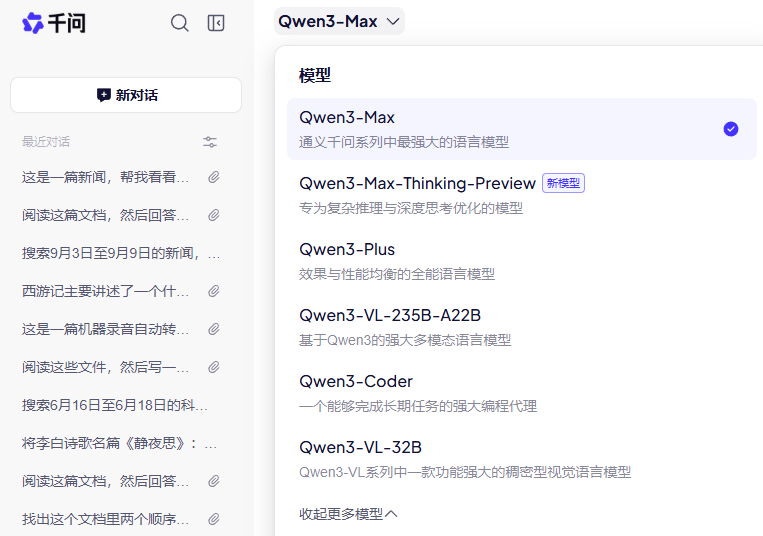The image size is (763, 536).
Task: Click the 新模型 badge label
Action: click(563, 183)
